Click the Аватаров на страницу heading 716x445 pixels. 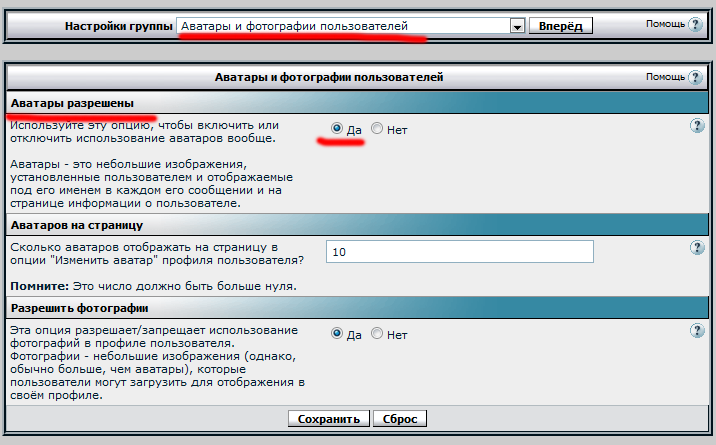tap(77, 225)
